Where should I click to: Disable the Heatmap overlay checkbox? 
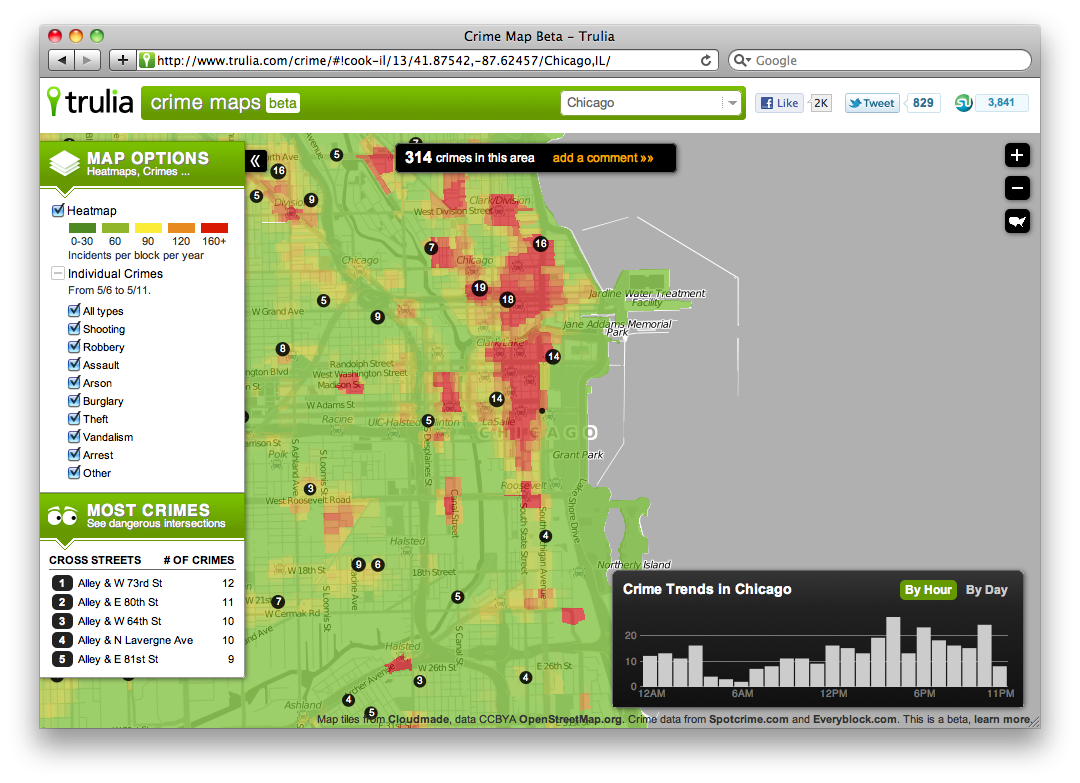[58, 210]
